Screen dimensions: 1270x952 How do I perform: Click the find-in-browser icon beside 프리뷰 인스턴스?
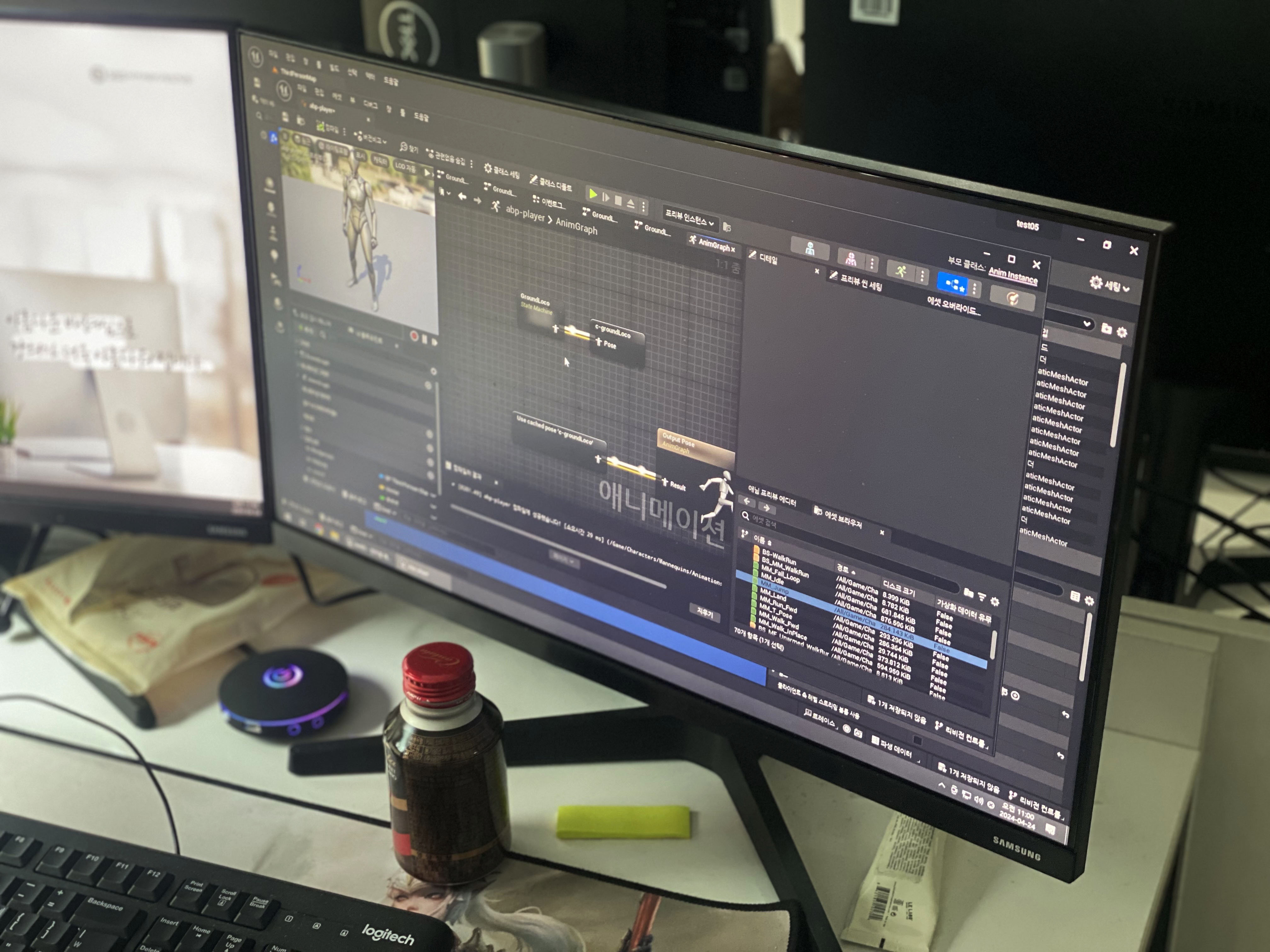727,227
